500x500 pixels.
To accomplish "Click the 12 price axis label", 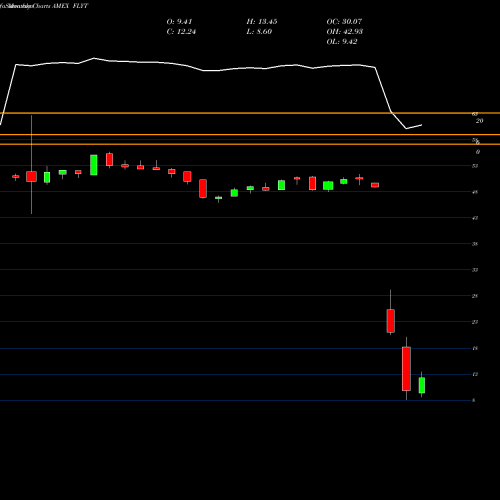I will [x=475, y=374].
